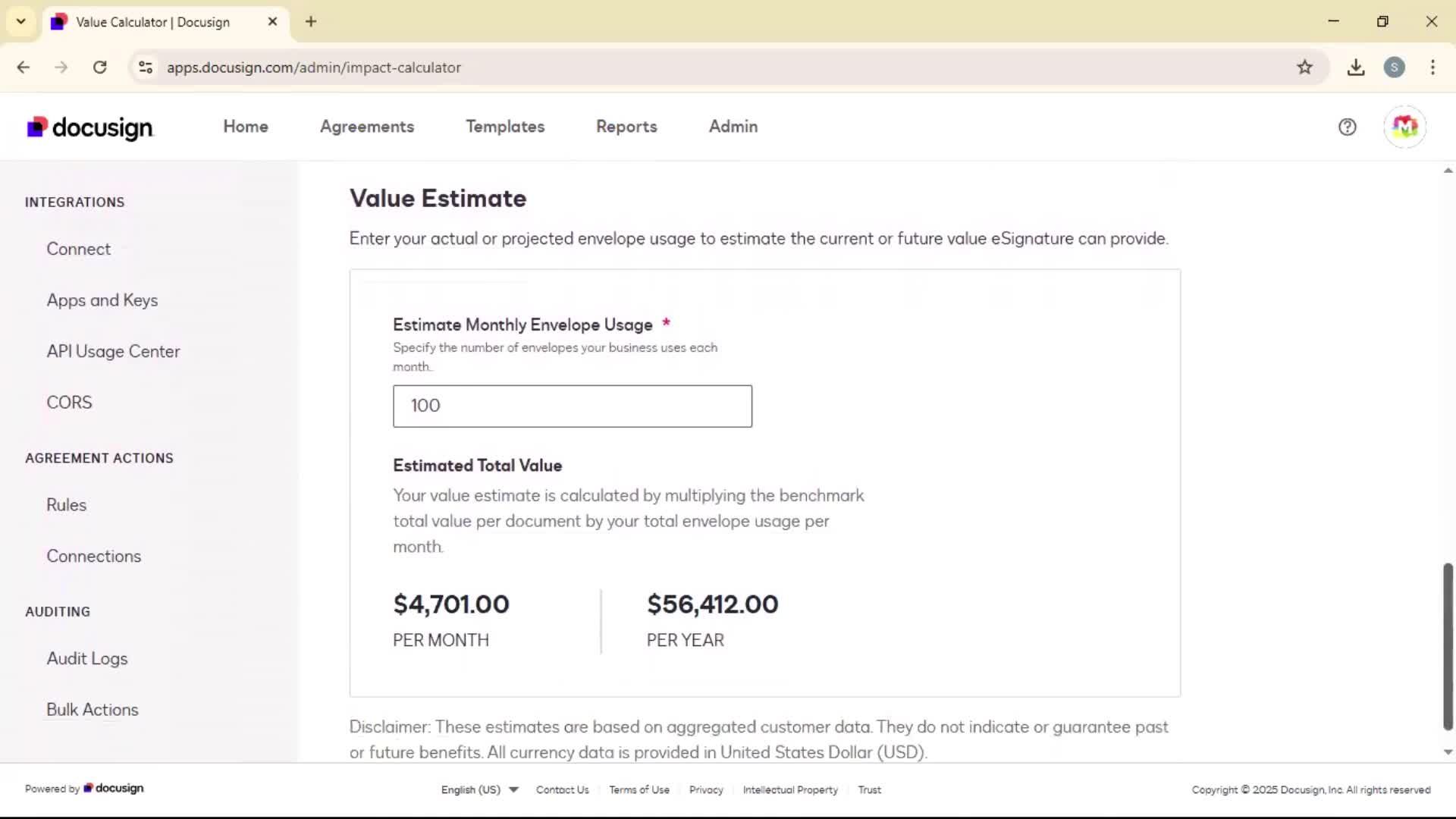
Task: Open Connect in the sidebar
Action: (79, 249)
